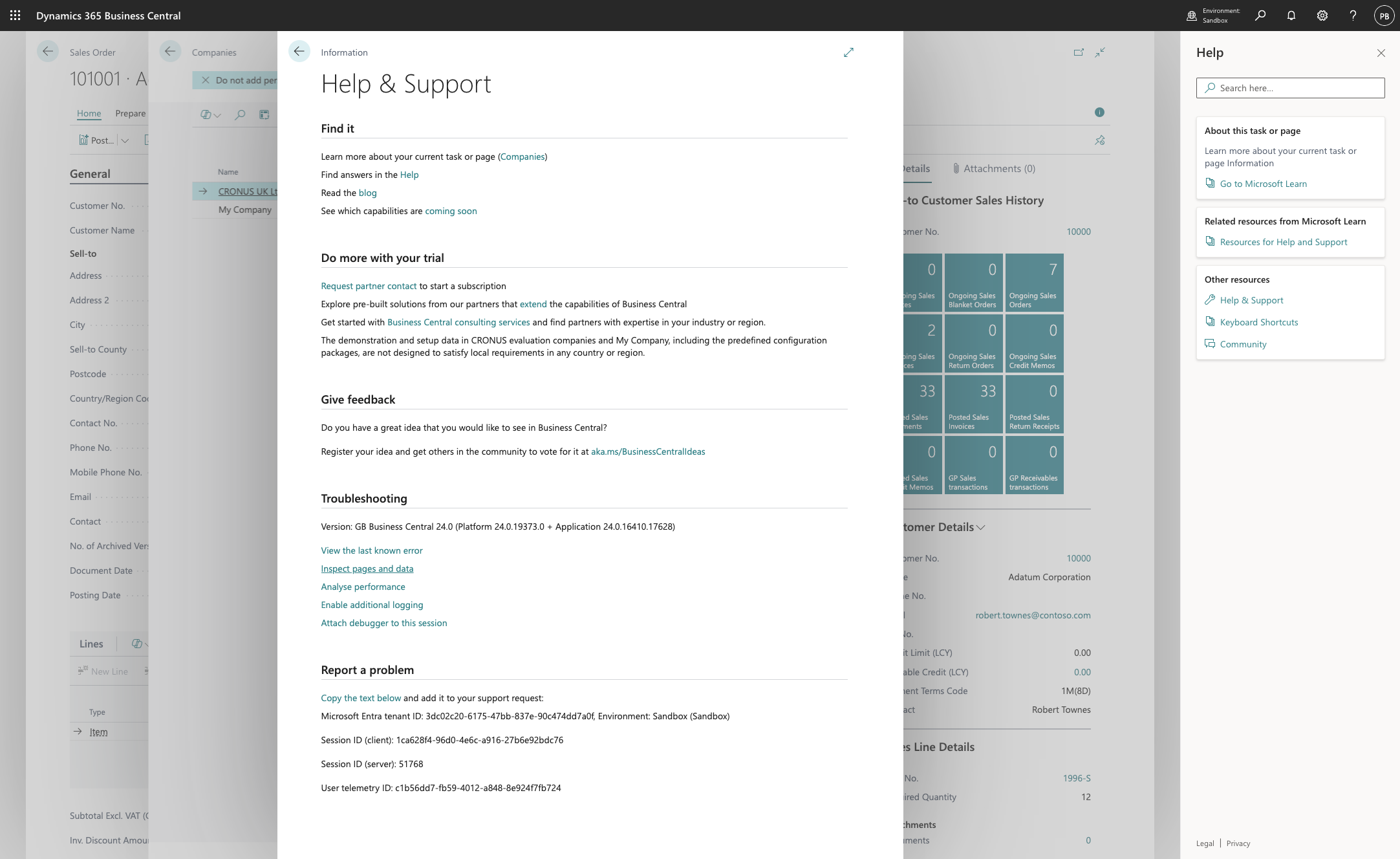
Task: Open Business Central consulting services link
Action: pos(458,322)
